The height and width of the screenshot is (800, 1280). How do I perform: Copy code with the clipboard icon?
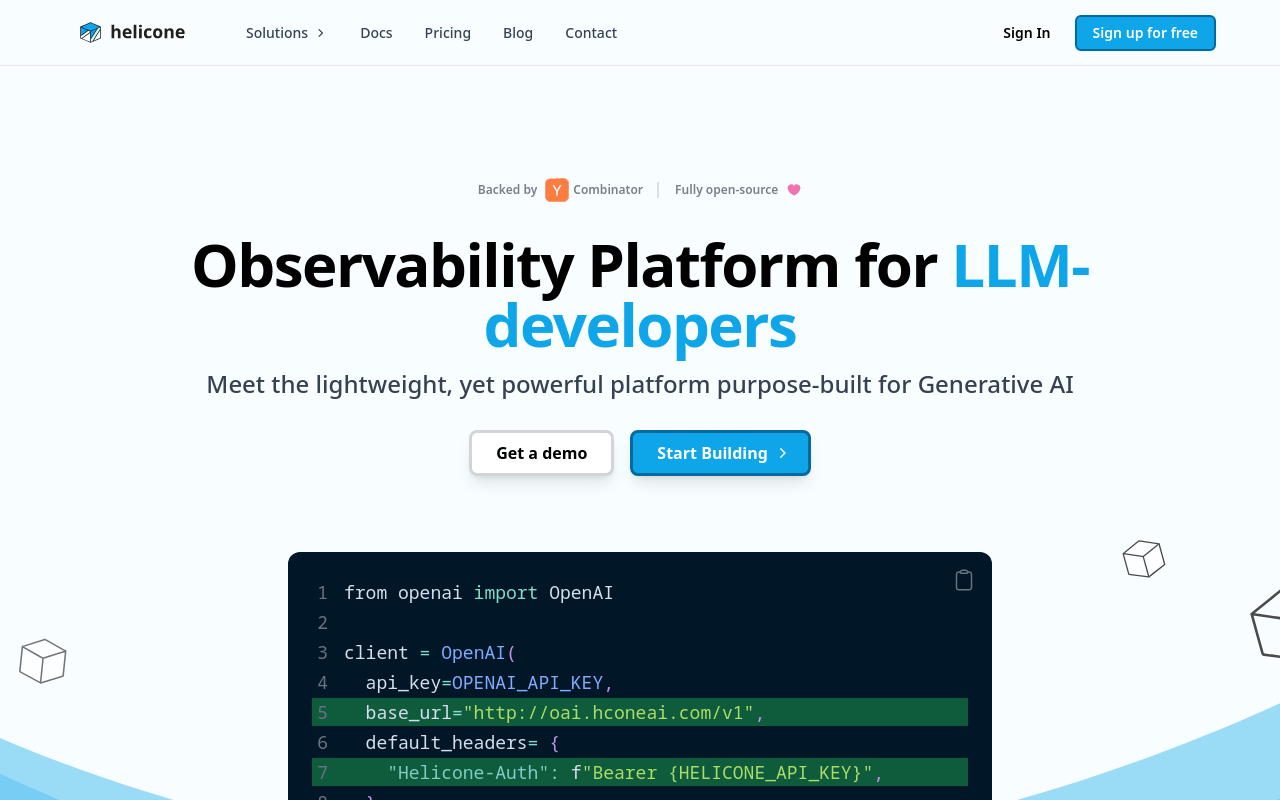pyautogui.click(x=964, y=580)
